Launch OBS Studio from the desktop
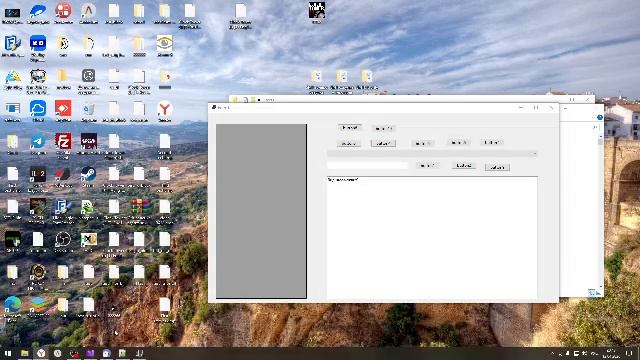640x360 pixels. tap(63, 239)
